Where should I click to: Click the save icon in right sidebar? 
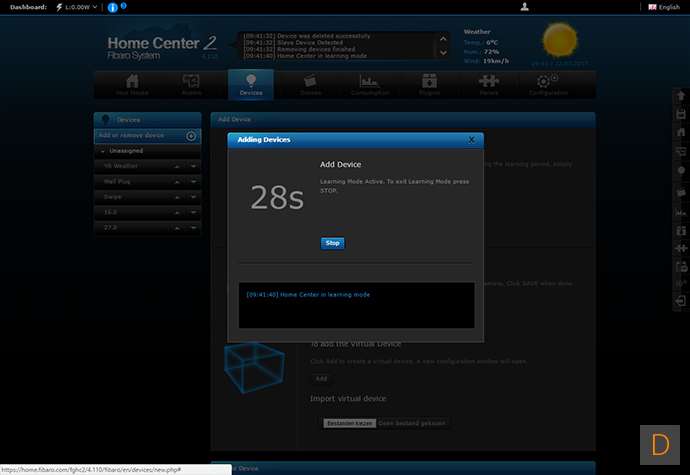coord(681,114)
